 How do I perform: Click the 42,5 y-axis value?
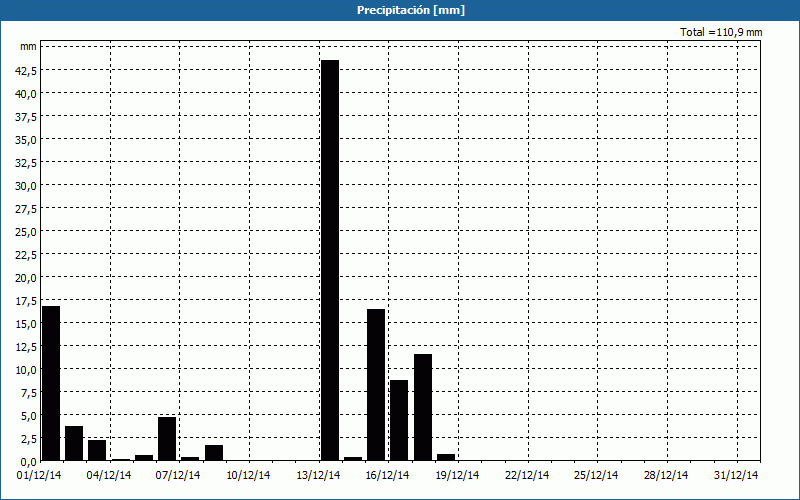click(26, 71)
